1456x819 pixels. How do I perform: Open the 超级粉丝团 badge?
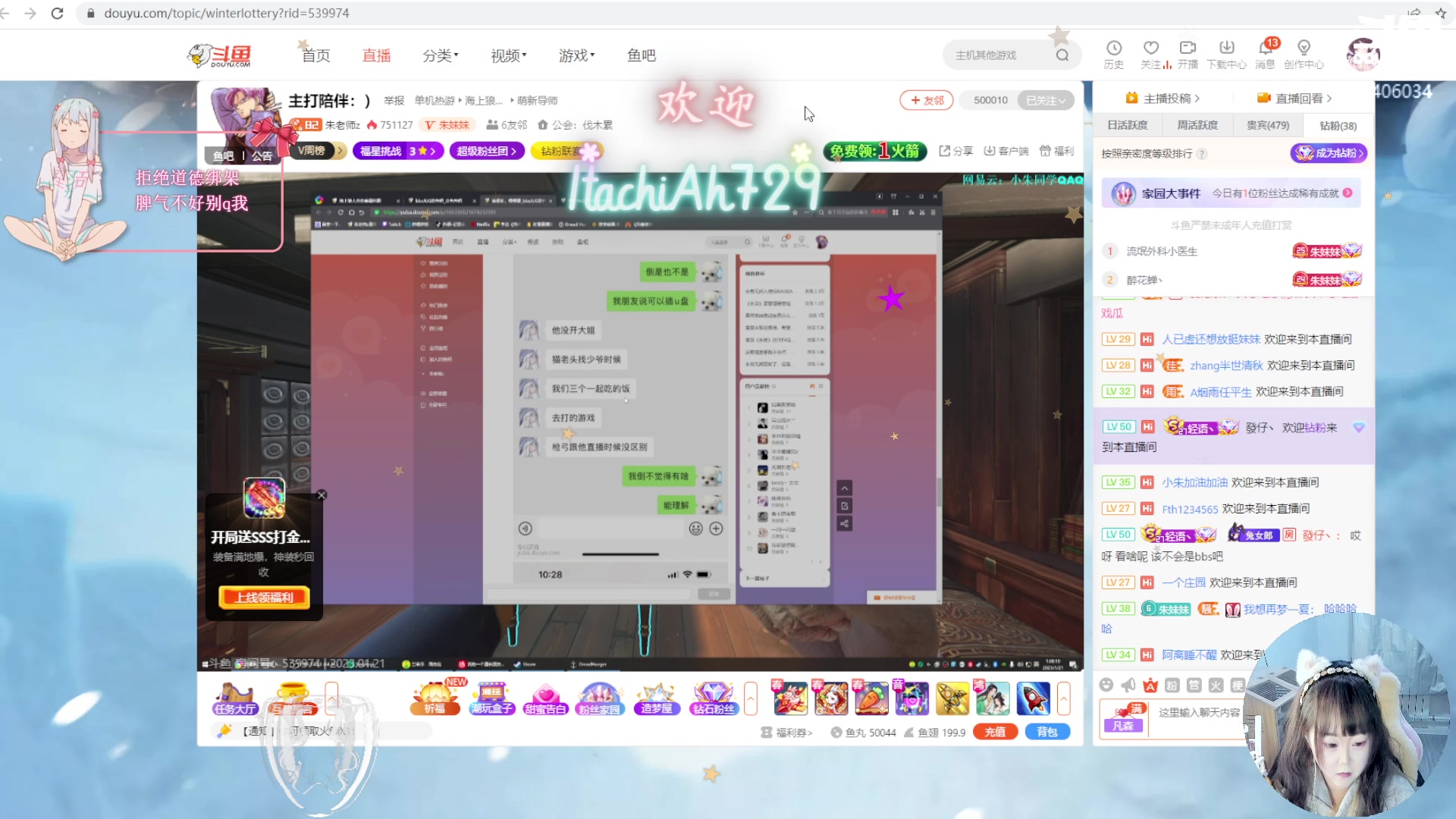coord(486,151)
